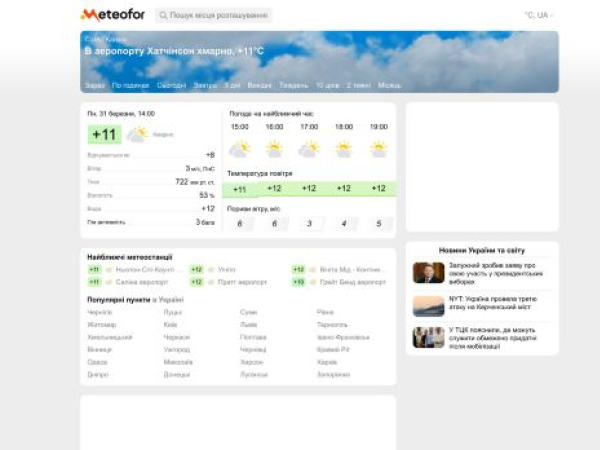The width and height of the screenshot is (600, 450).
Task: Open the 10 днів forecast tab
Action: pos(328,85)
